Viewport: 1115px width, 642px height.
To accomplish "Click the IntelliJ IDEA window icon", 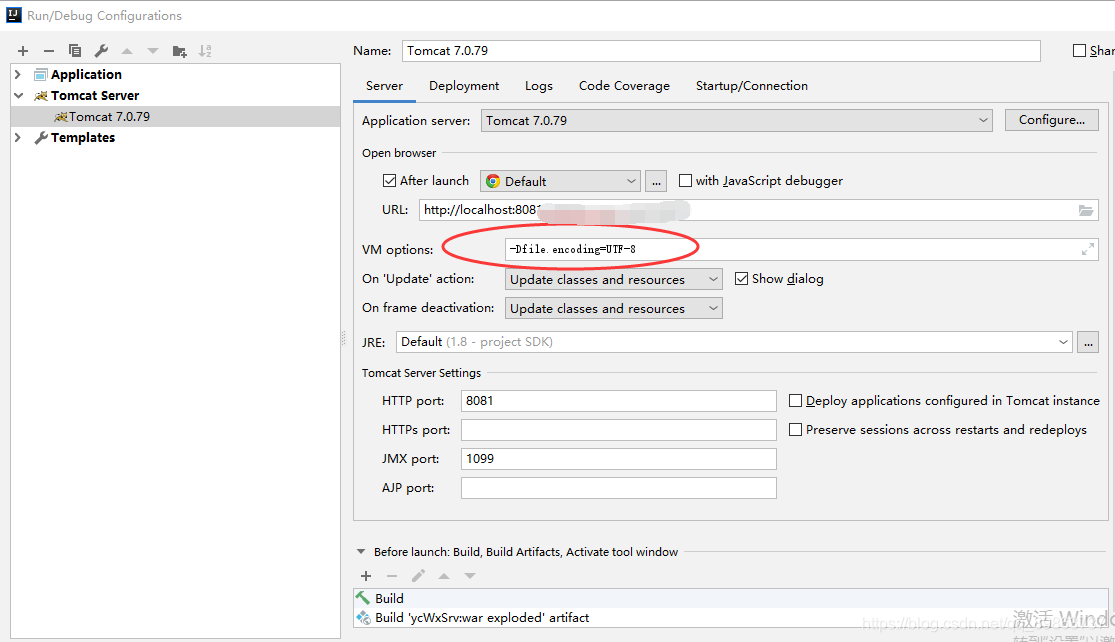I will tap(14, 15).
